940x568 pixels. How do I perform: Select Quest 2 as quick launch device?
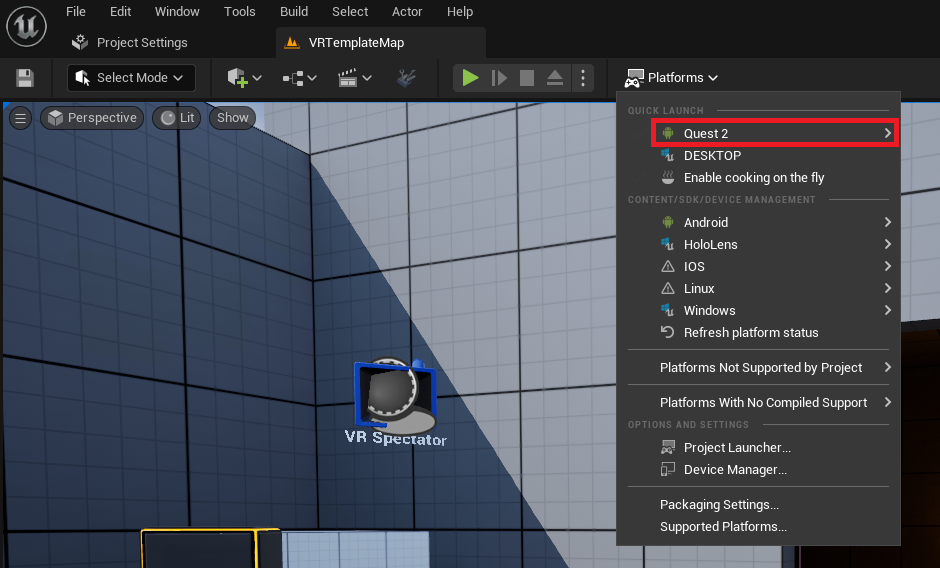click(x=774, y=133)
